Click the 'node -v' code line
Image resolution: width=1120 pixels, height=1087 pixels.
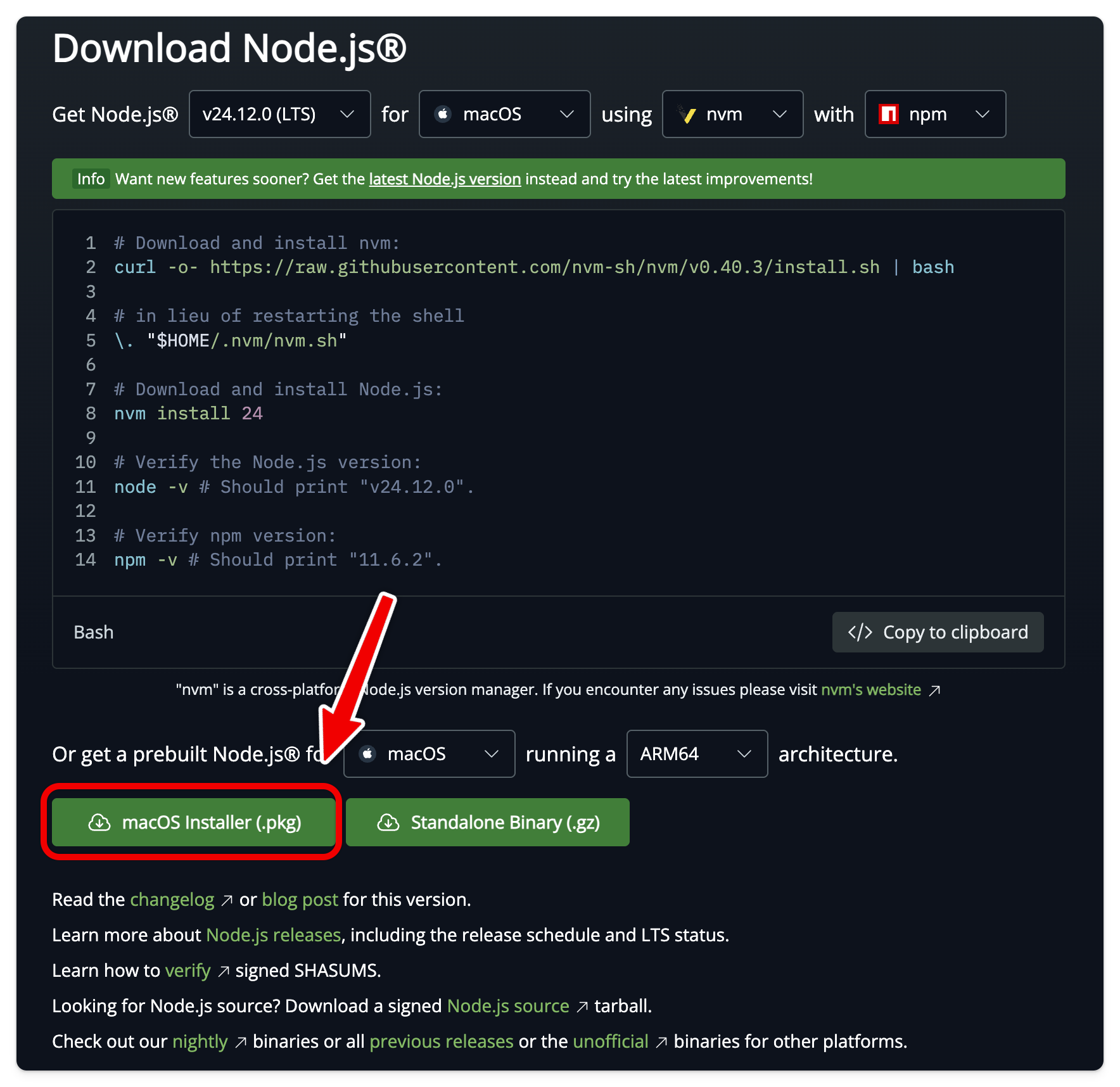pos(294,487)
